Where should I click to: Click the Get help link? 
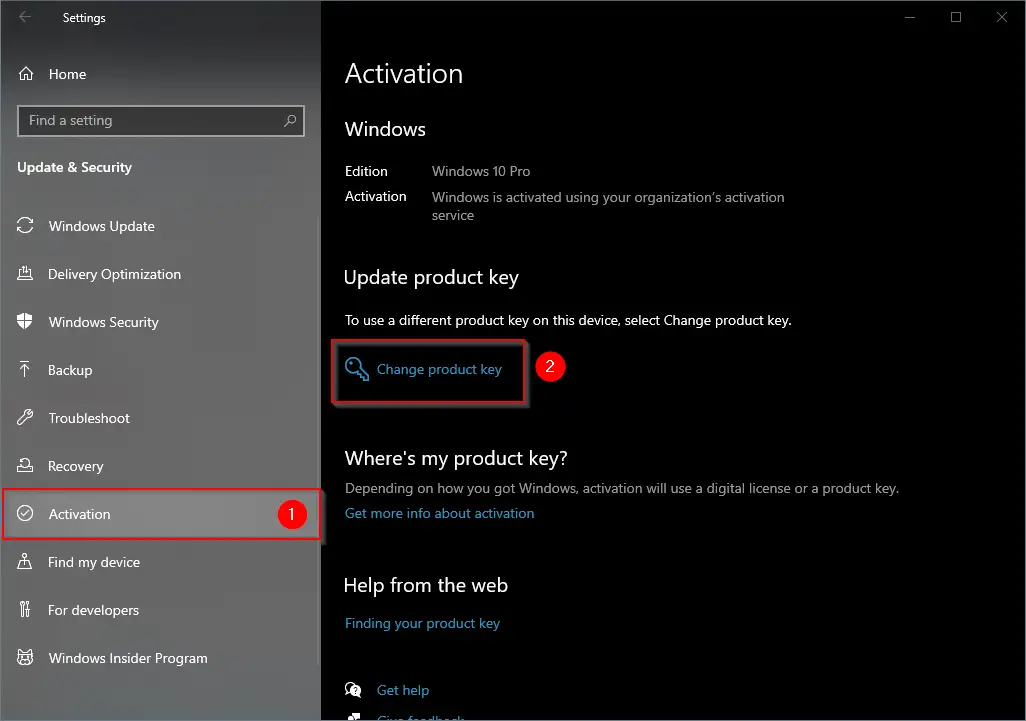click(x=402, y=690)
